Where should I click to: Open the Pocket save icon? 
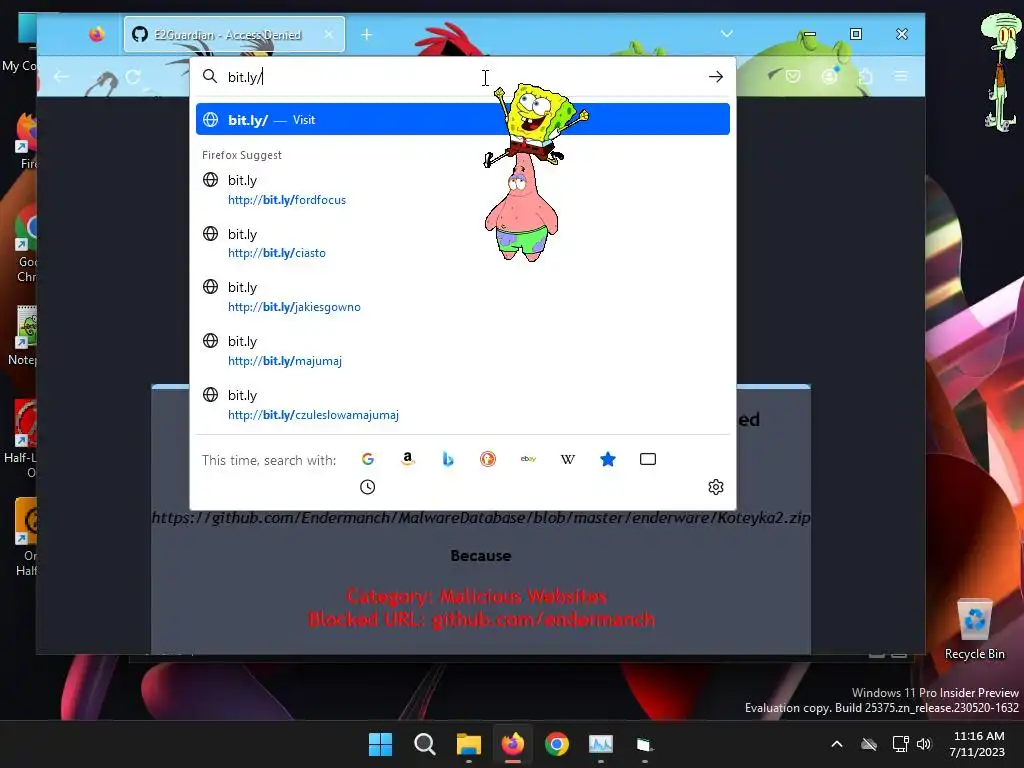click(x=793, y=76)
